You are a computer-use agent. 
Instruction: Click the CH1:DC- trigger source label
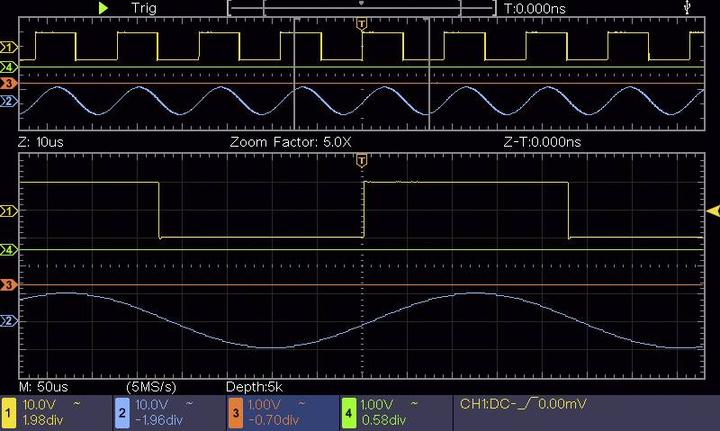click(488, 404)
